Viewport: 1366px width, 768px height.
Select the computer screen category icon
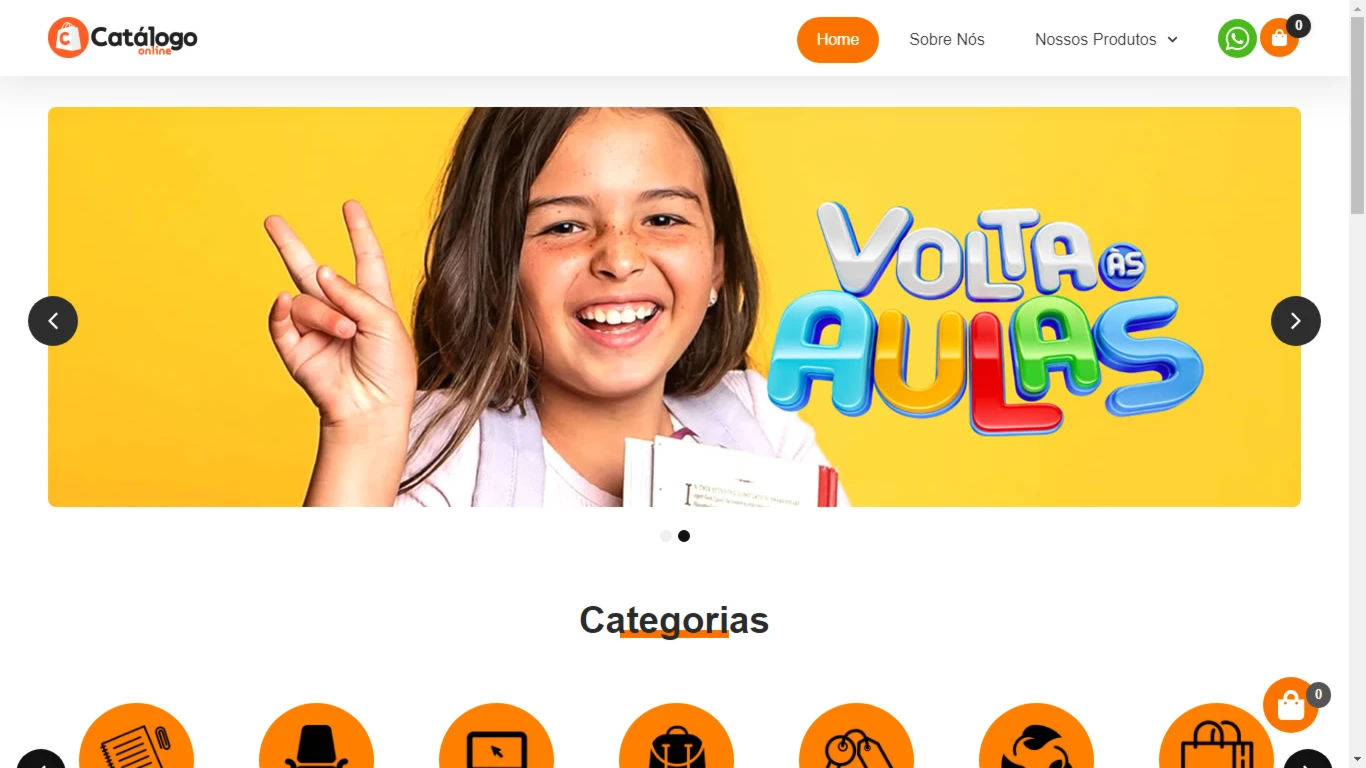coord(496,735)
